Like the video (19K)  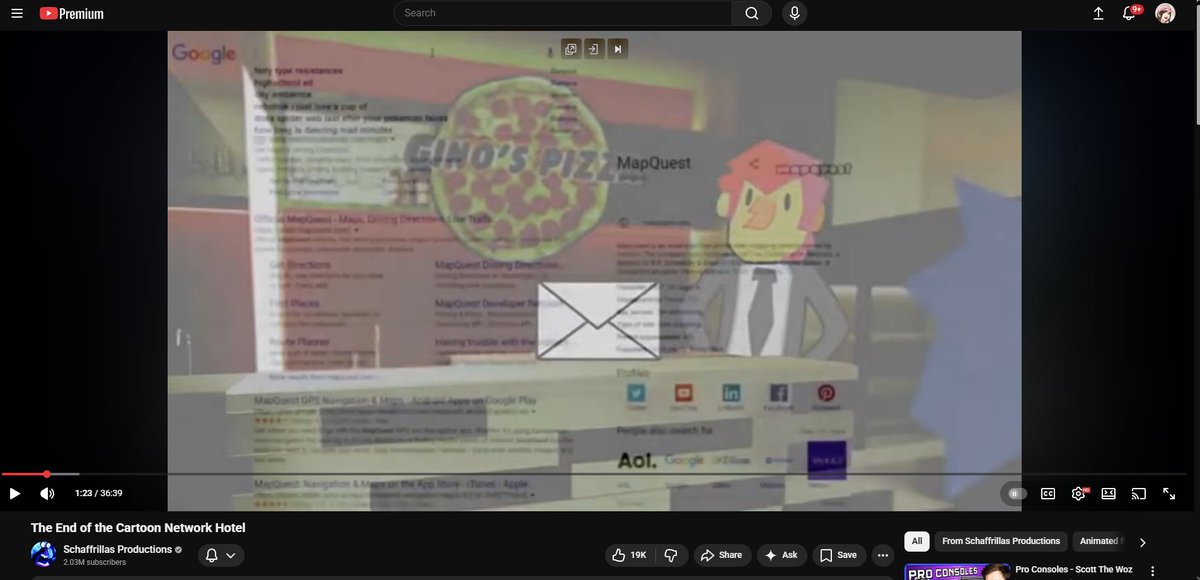629,555
